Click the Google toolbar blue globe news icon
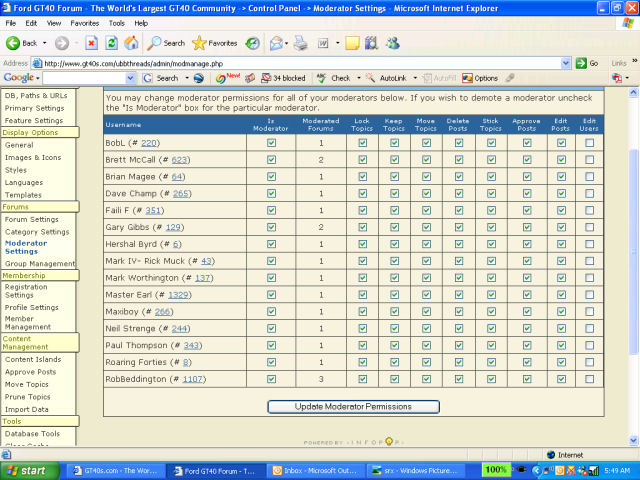 199,78
